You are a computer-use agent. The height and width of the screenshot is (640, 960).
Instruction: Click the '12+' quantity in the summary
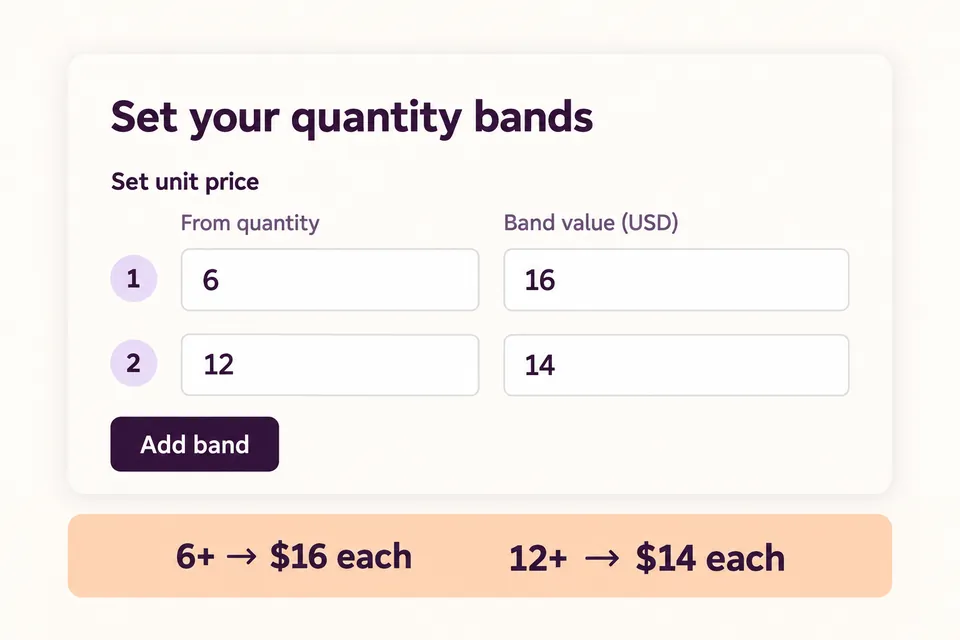(538, 559)
